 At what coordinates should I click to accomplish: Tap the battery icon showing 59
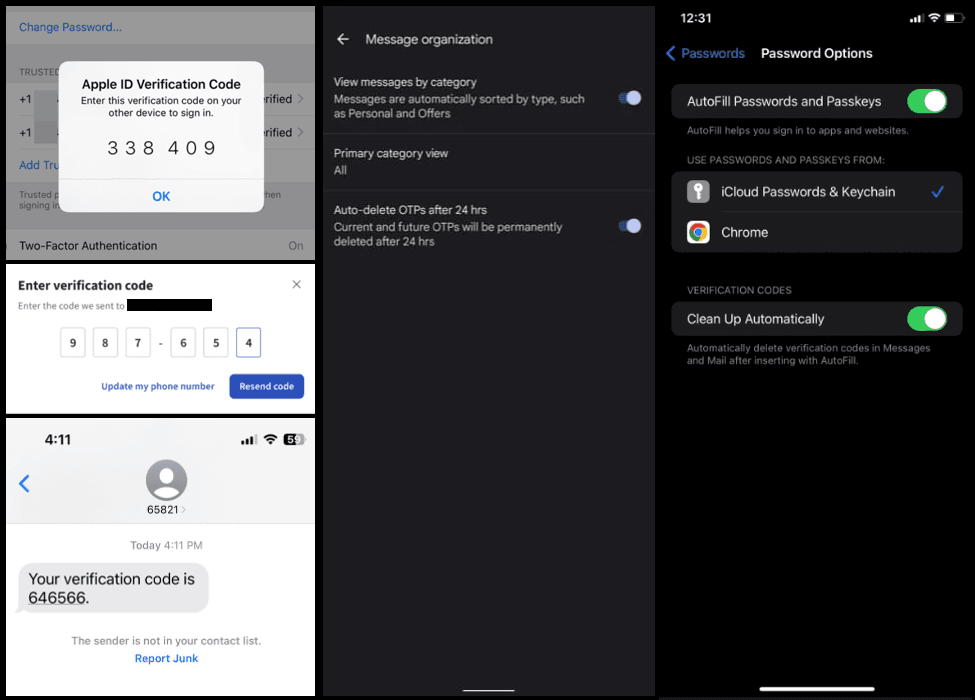coord(295,440)
